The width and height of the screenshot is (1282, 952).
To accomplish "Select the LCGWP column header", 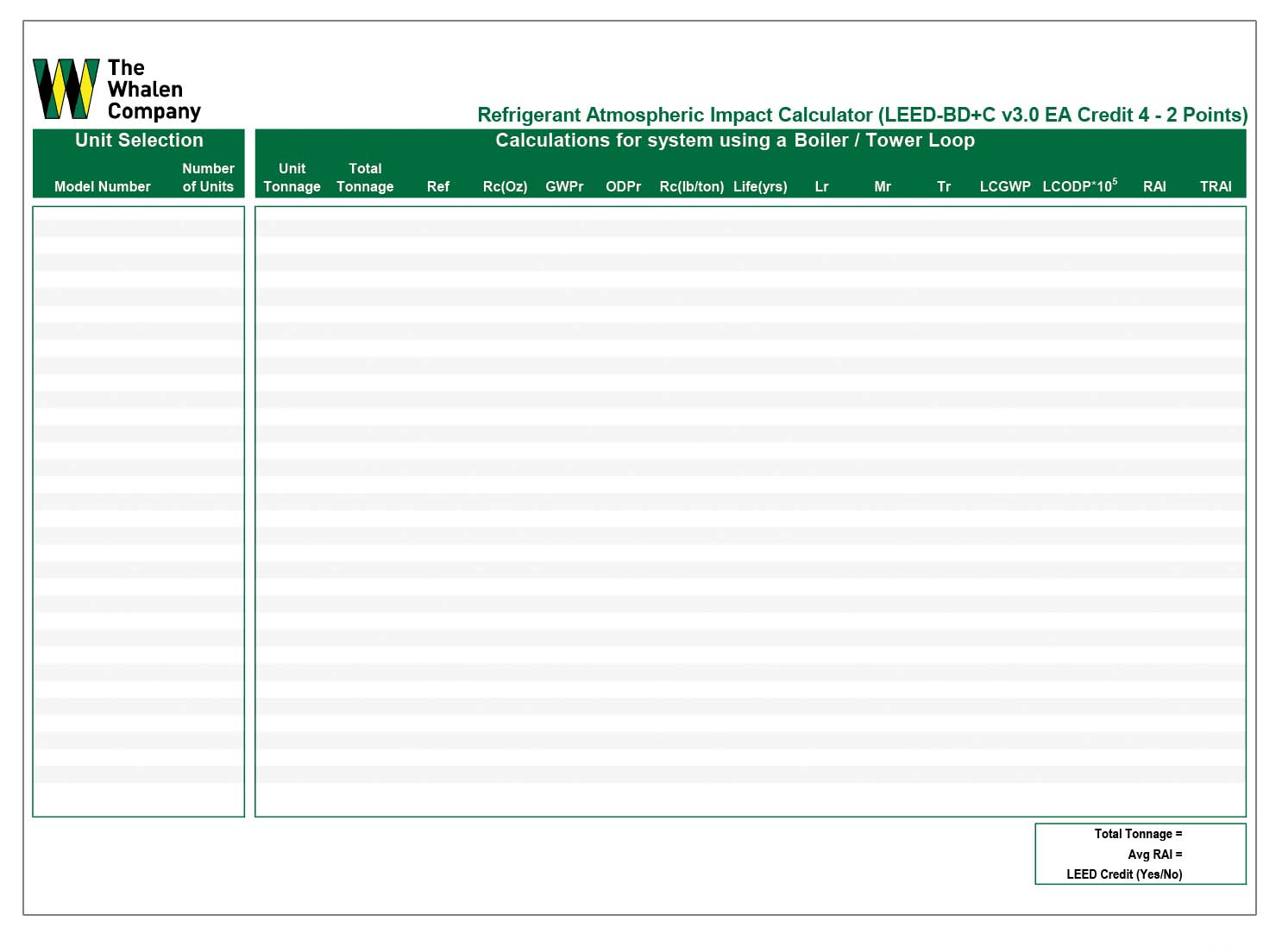I will point(1005,186).
